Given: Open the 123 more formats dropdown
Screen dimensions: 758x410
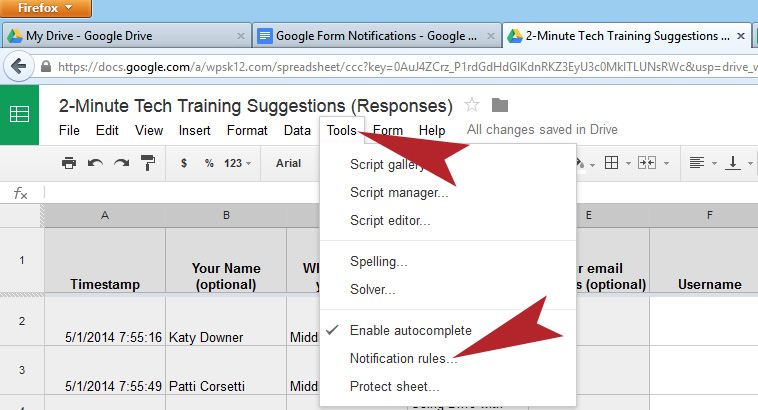Looking at the screenshot, I should [x=237, y=163].
